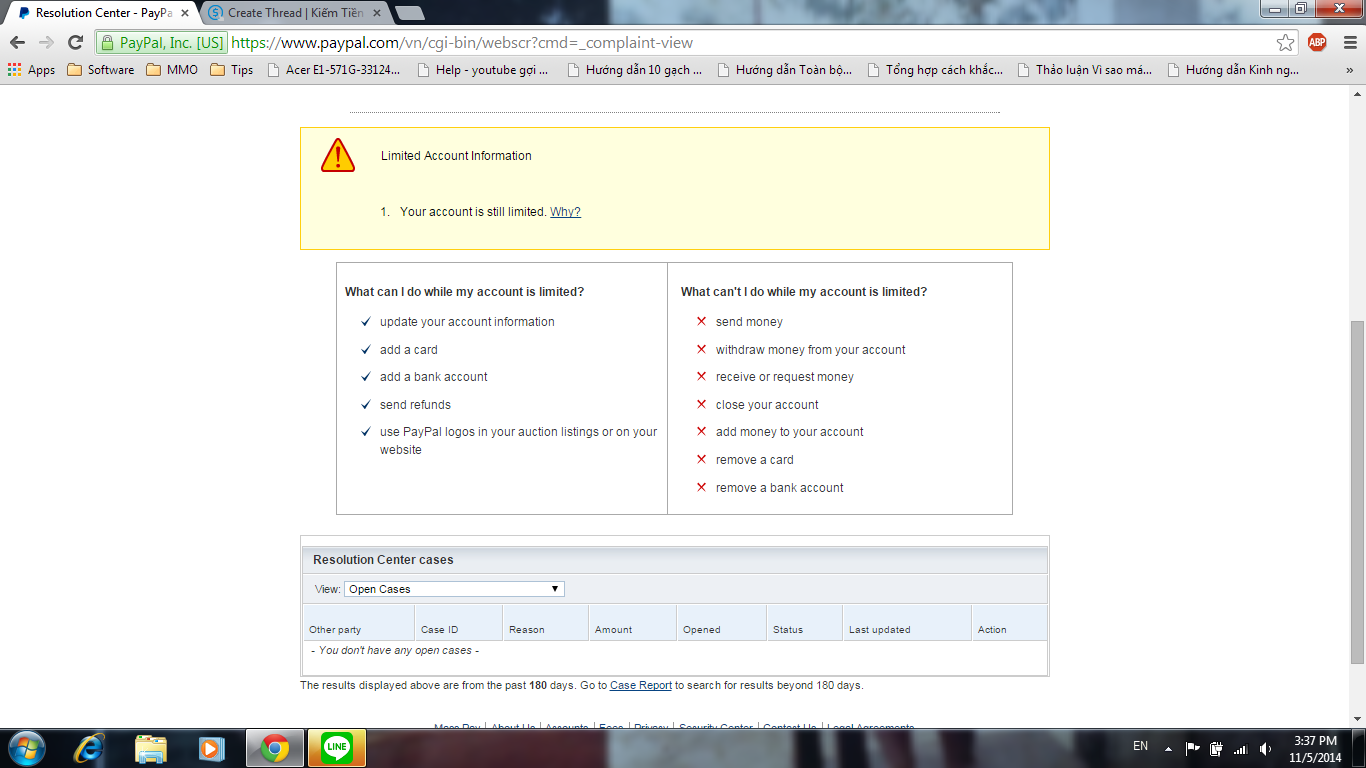The height and width of the screenshot is (768, 1366).
Task: Open the Tổng hợp cách khắc bookmark
Action: pyautogui.click(x=934, y=70)
